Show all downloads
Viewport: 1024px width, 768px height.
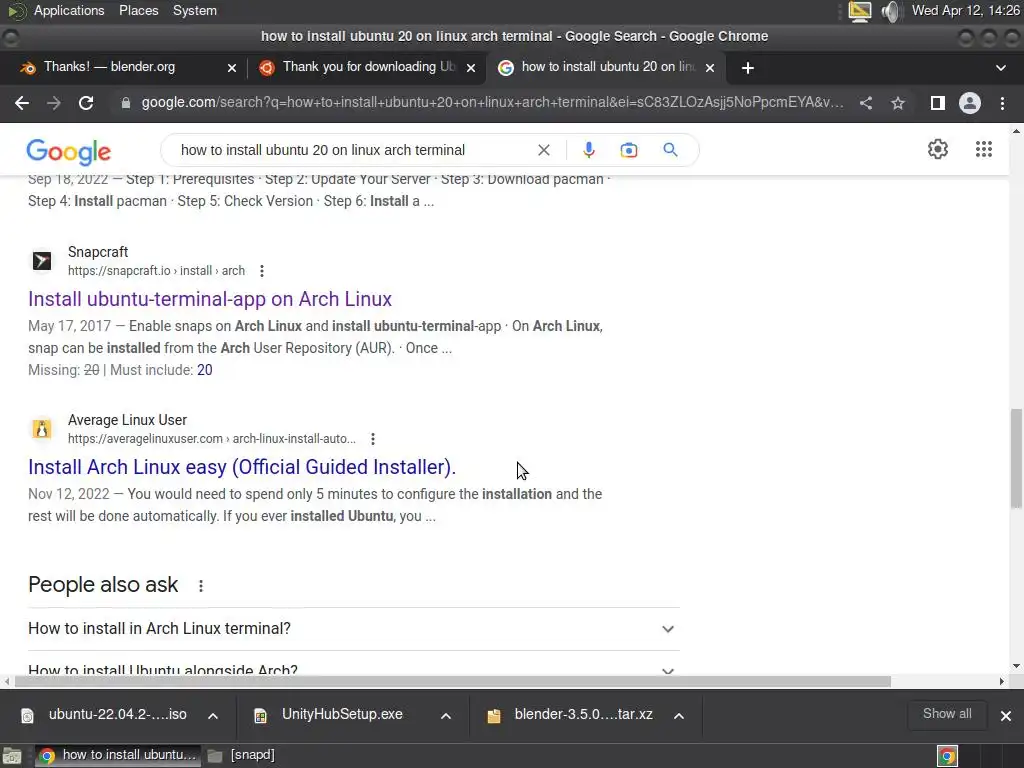pos(947,714)
